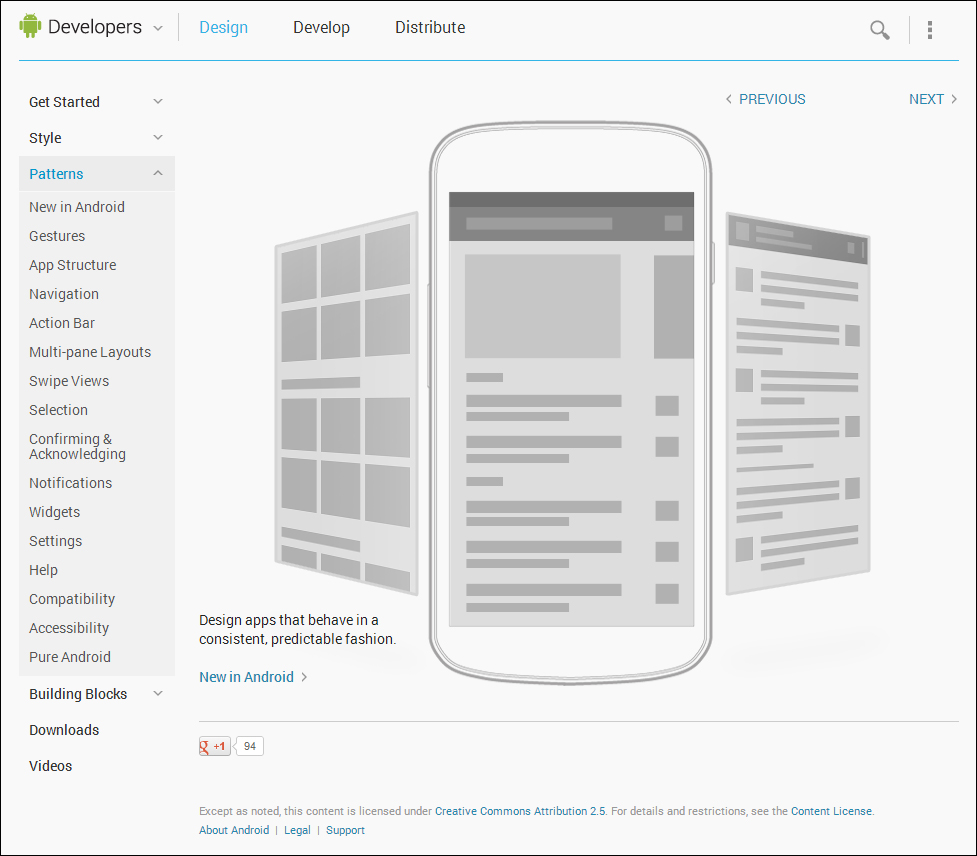Open Navigation sidebar item
Viewport: 977px width, 856px height.
[64, 294]
